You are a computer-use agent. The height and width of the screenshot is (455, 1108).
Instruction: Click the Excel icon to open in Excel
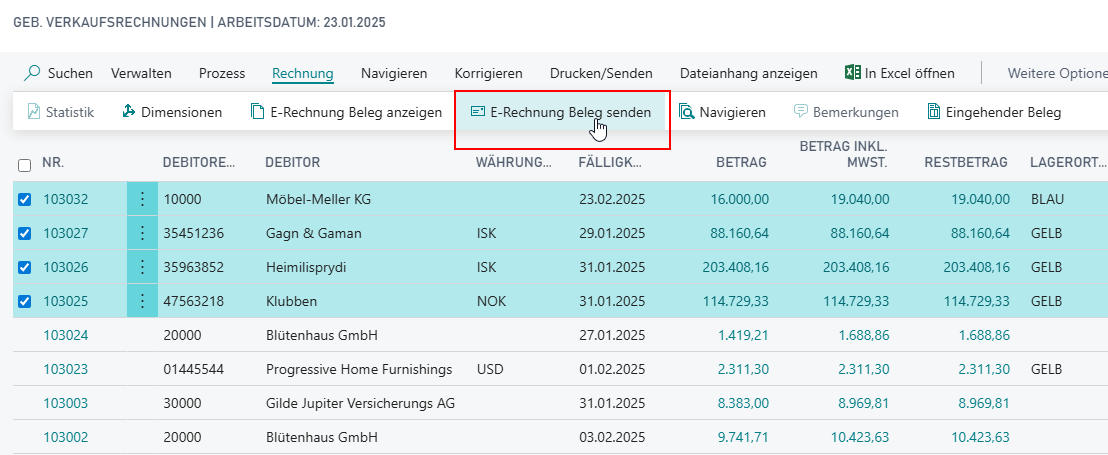pyautogui.click(x=852, y=73)
